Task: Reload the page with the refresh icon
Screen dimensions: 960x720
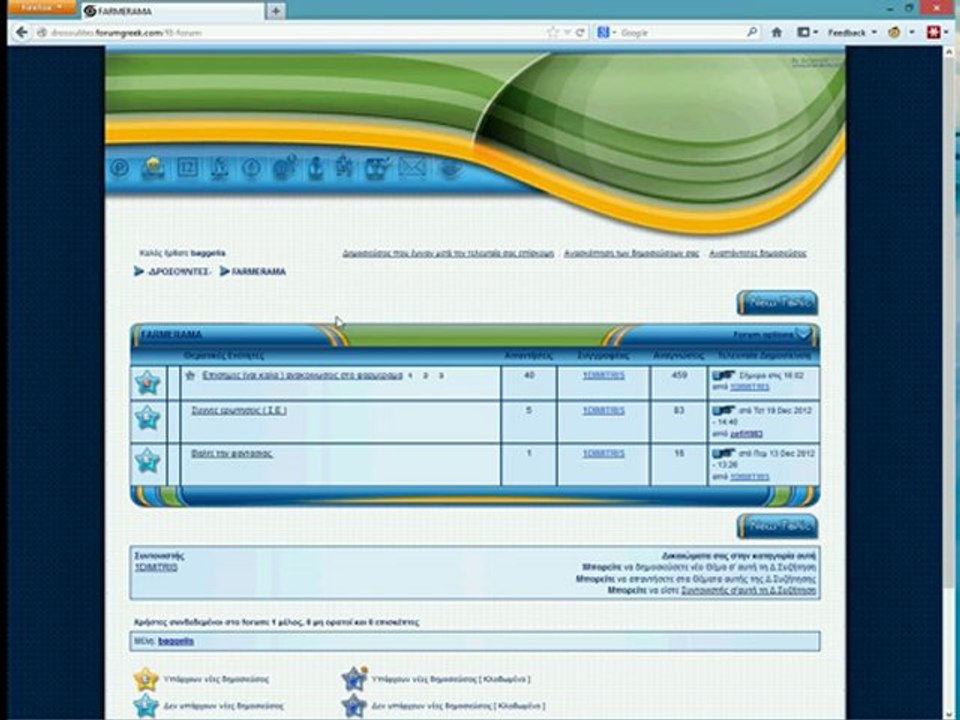Action: [x=580, y=32]
